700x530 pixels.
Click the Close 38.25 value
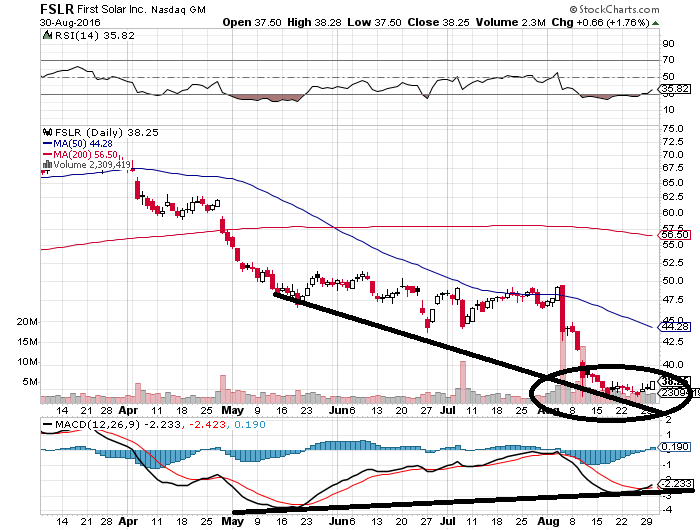[x=438, y=22]
